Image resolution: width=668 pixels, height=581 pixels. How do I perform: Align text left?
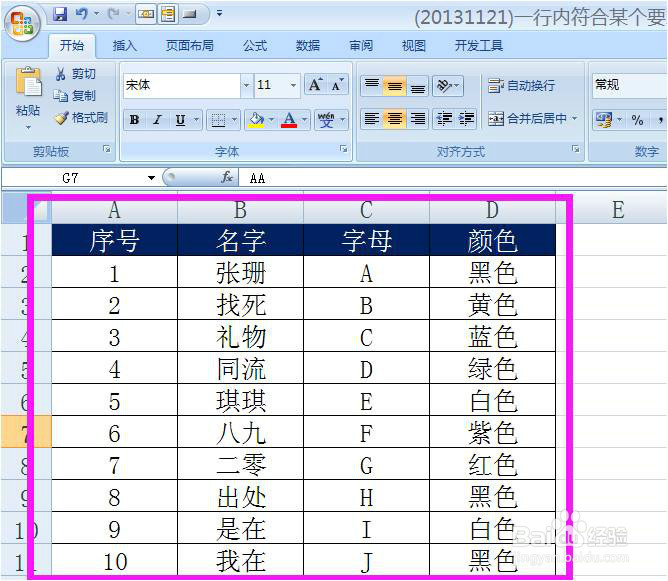click(372, 119)
